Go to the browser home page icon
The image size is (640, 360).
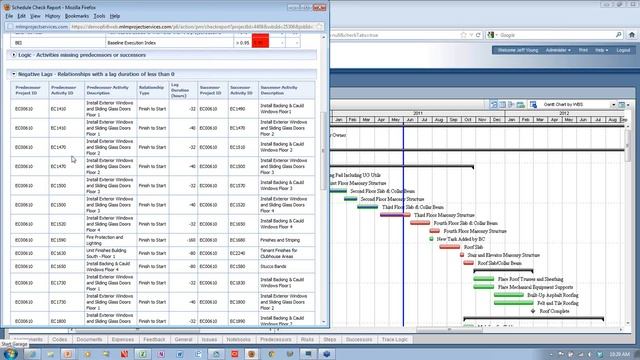coord(631,35)
